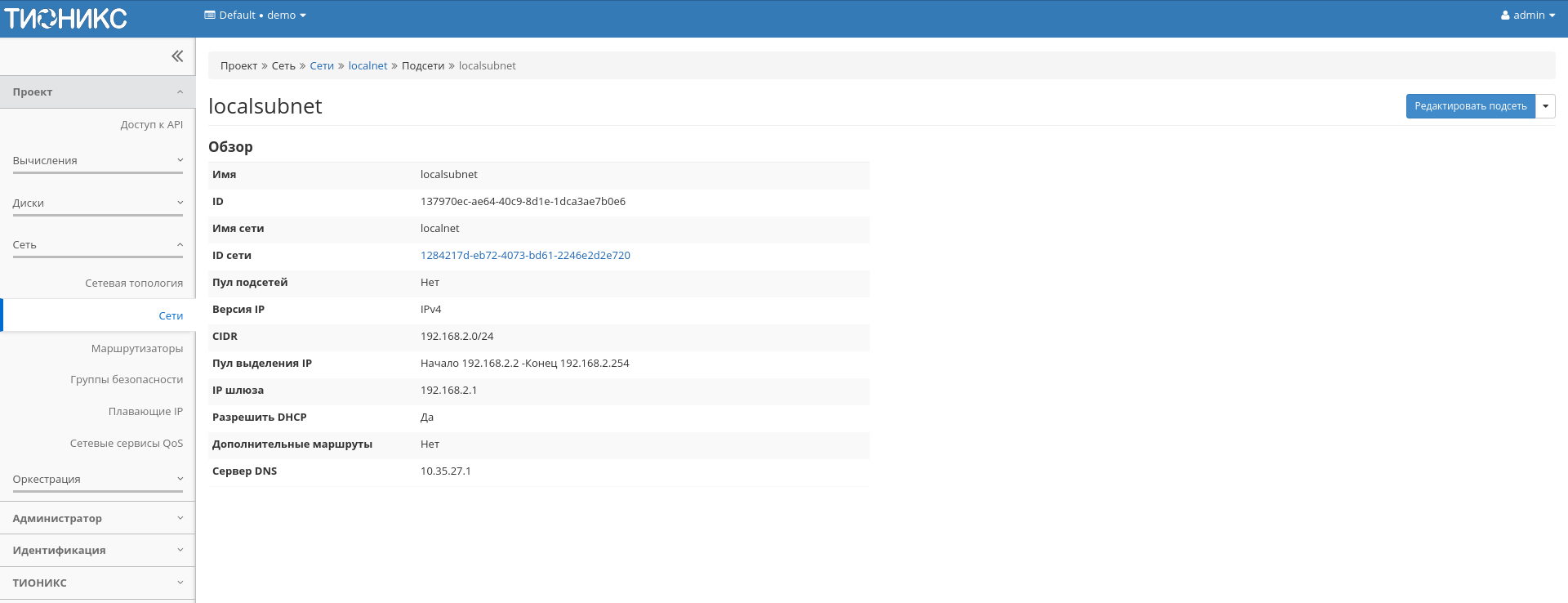Viewport: 1568px width, 603px height.
Task: Open the Default demo project selector
Action: click(256, 16)
